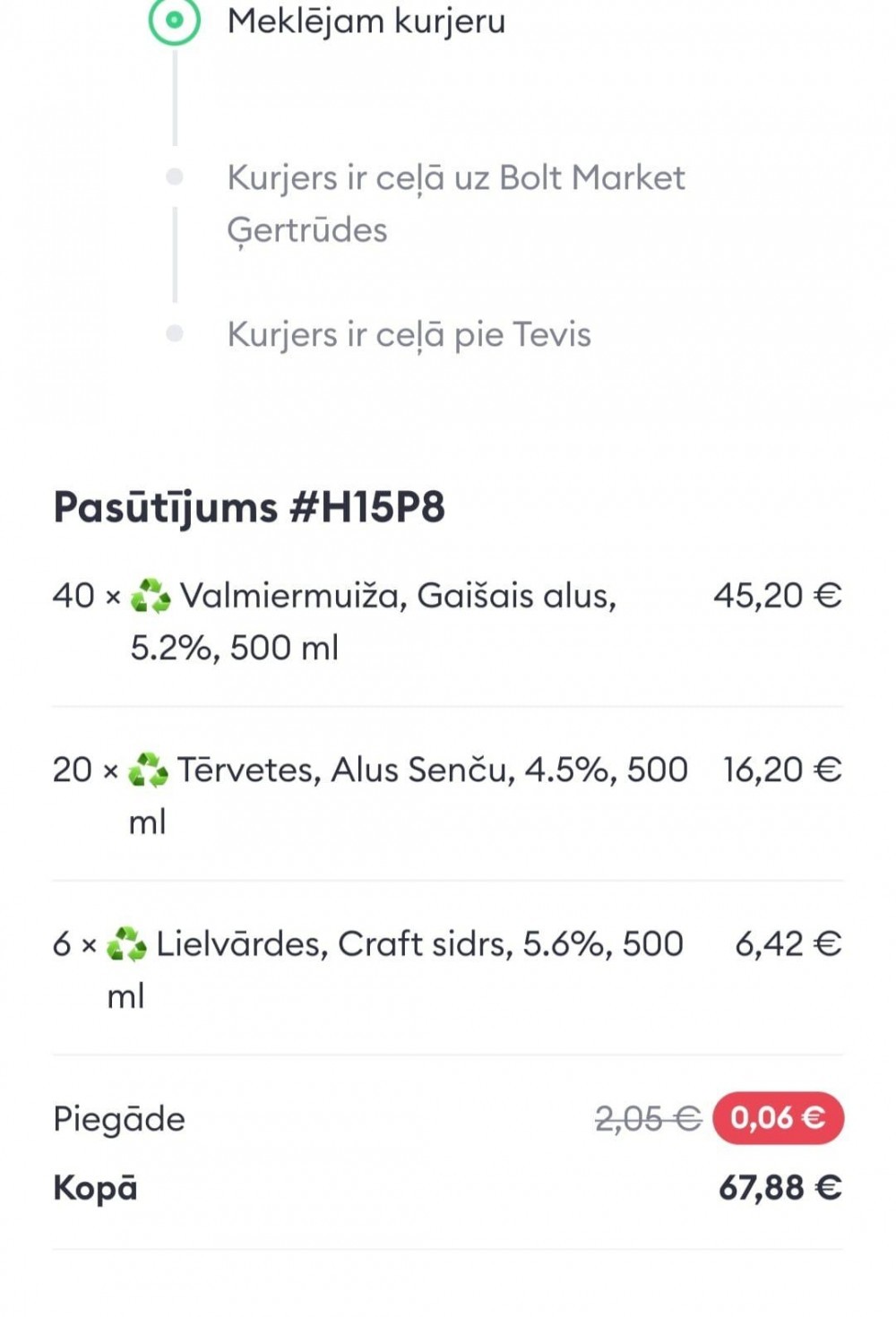Click the 16,20 € price
Screen dimensions: 896x1317
782,770
